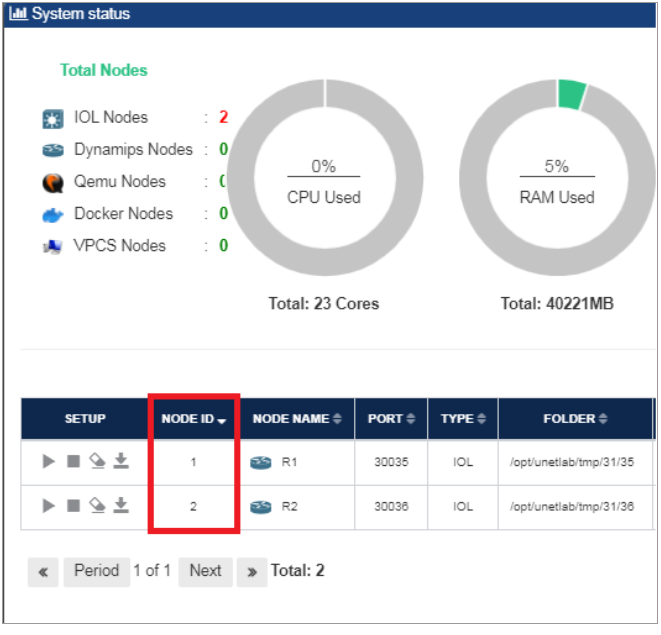Export R1 config with download icon
This screenshot has height=635, width=661.
tap(121, 461)
